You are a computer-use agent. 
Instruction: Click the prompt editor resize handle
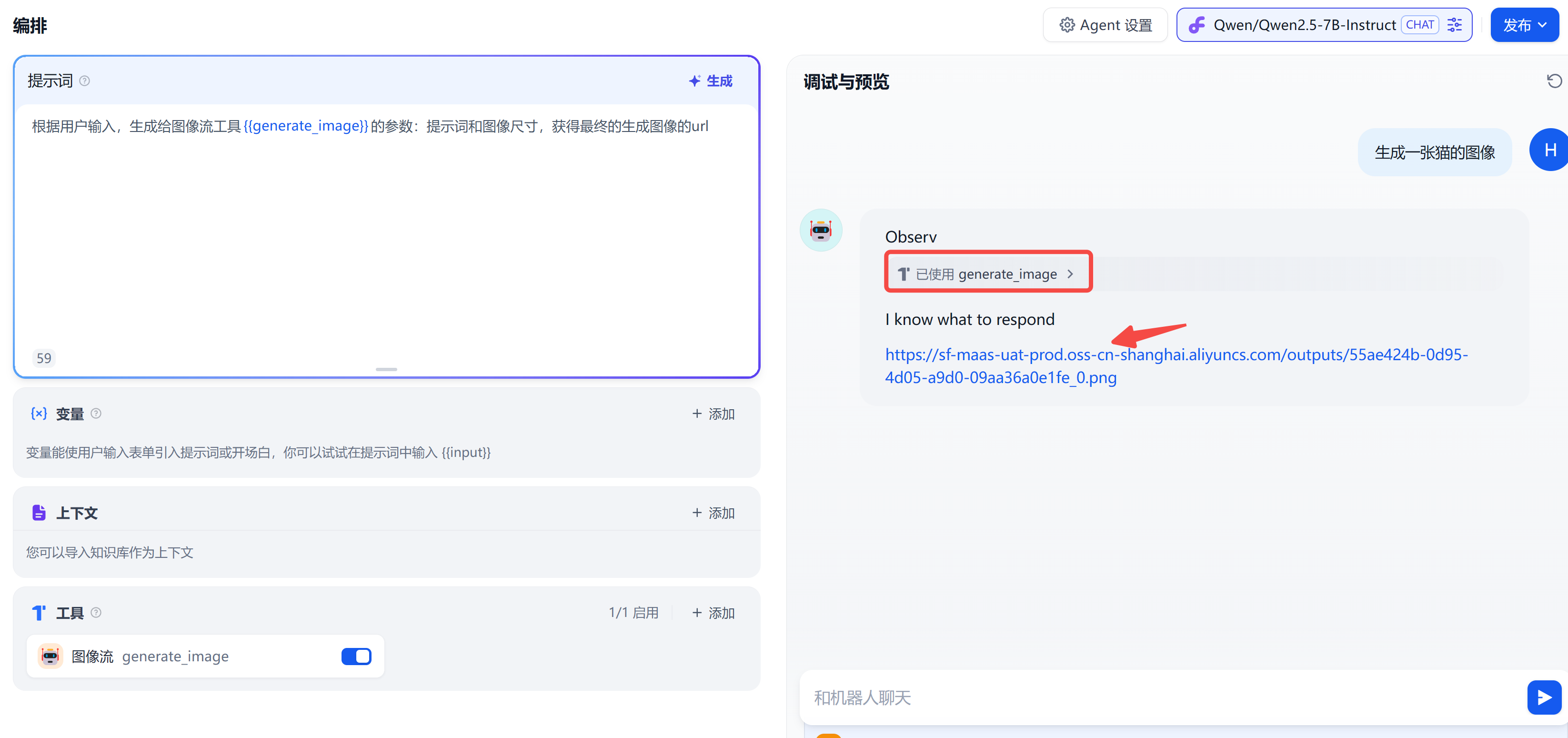386,369
